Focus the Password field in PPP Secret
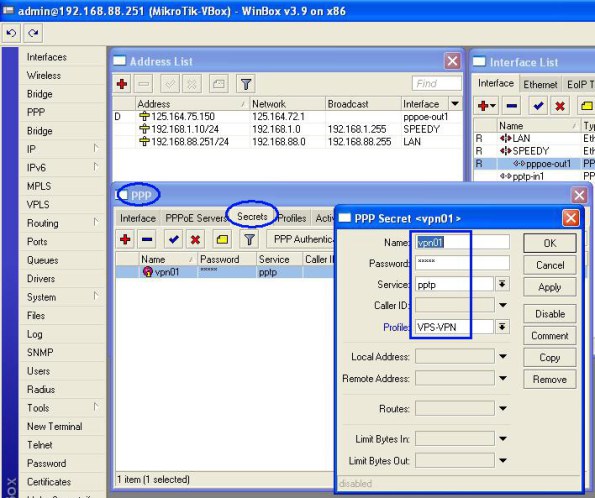 click(462, 263)
